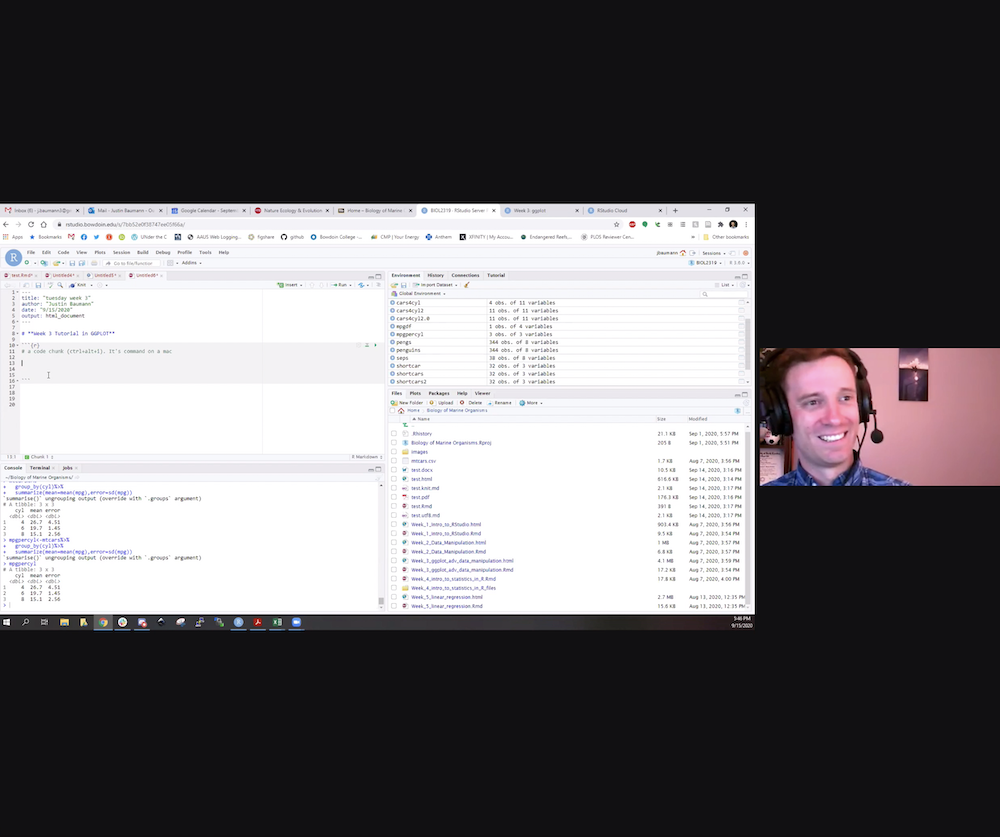The height and width of the screenshot is (837, 1000).
Task: Open the Tools menu
Action: coord(205,253)
